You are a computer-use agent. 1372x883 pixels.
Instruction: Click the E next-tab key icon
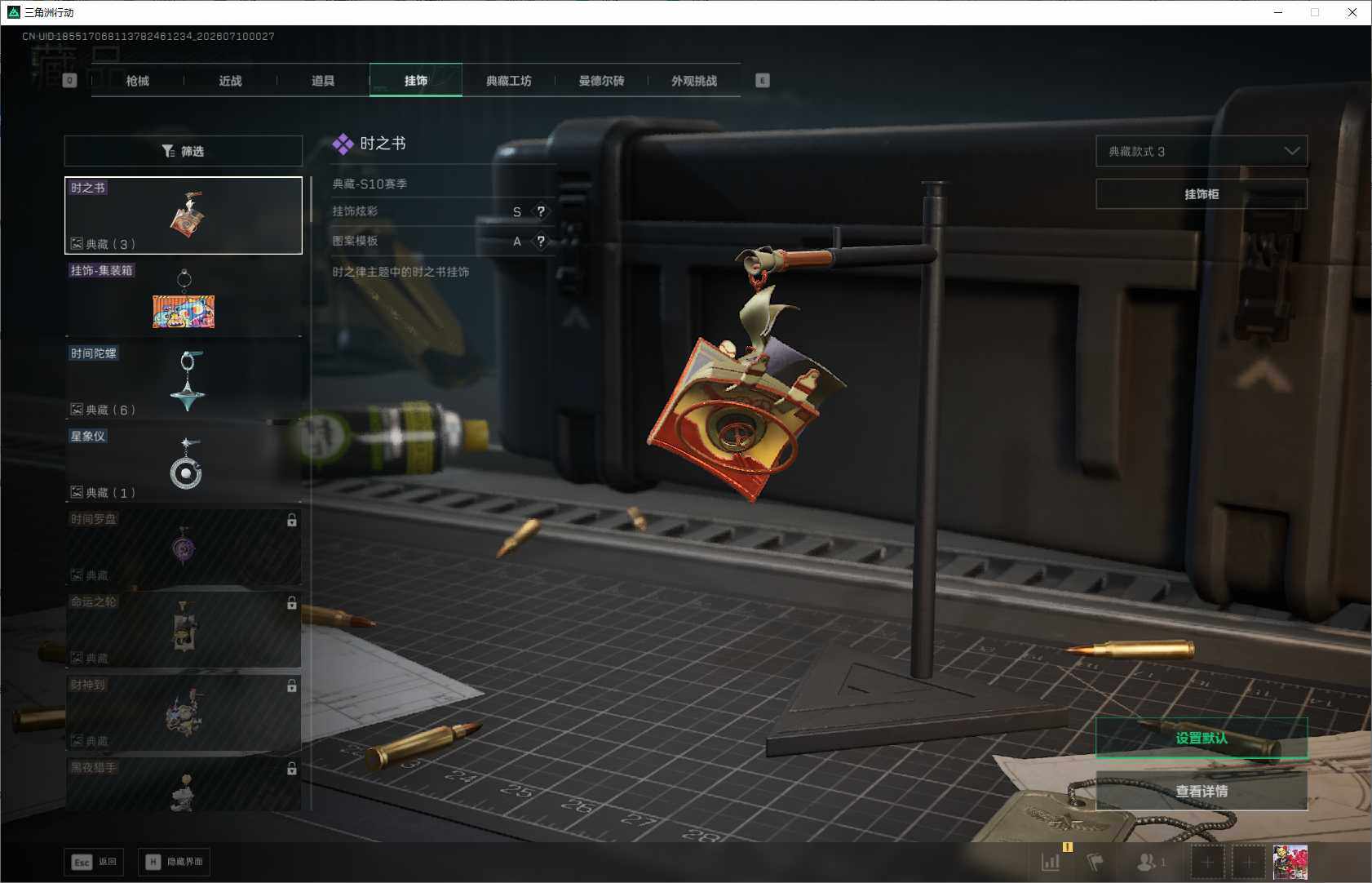point(762,80)
